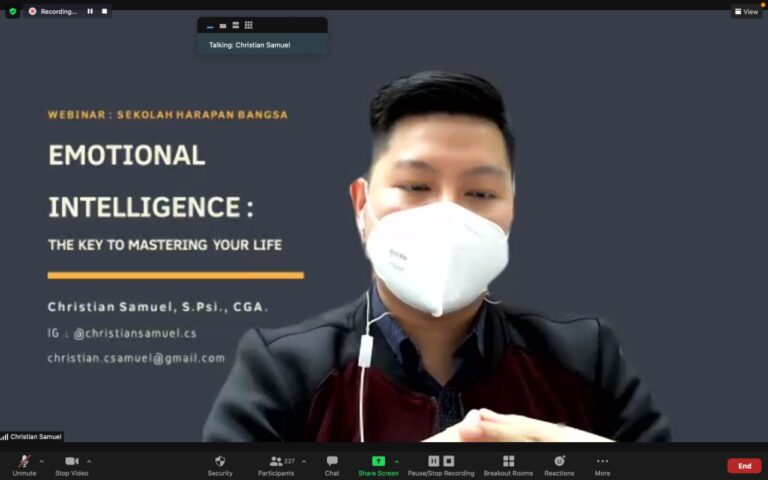Open Breakout Rooms
The width and height of the screenshot is (768, 480).
[x=508, y=461]
